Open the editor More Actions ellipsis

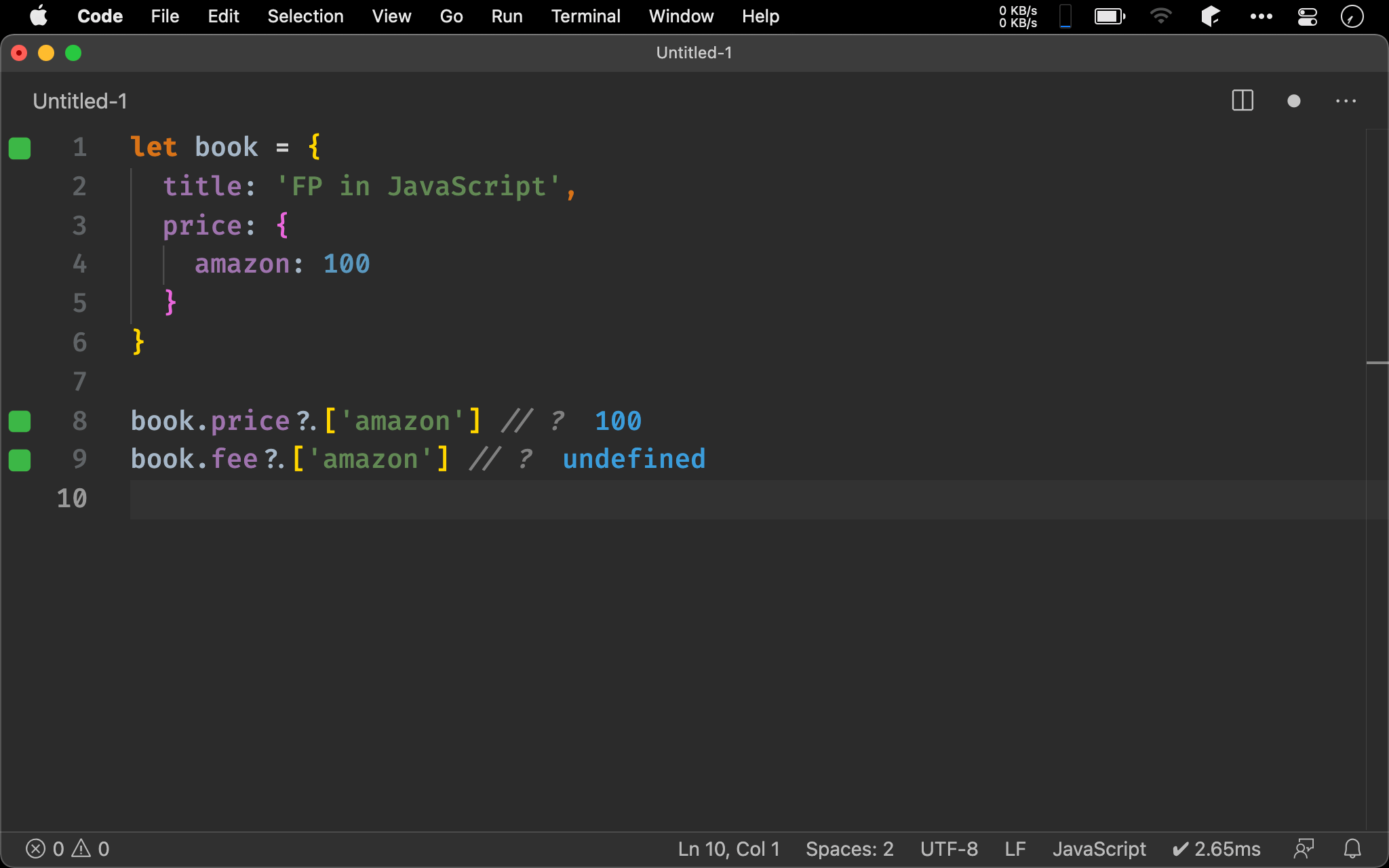tap(1346, 101)
